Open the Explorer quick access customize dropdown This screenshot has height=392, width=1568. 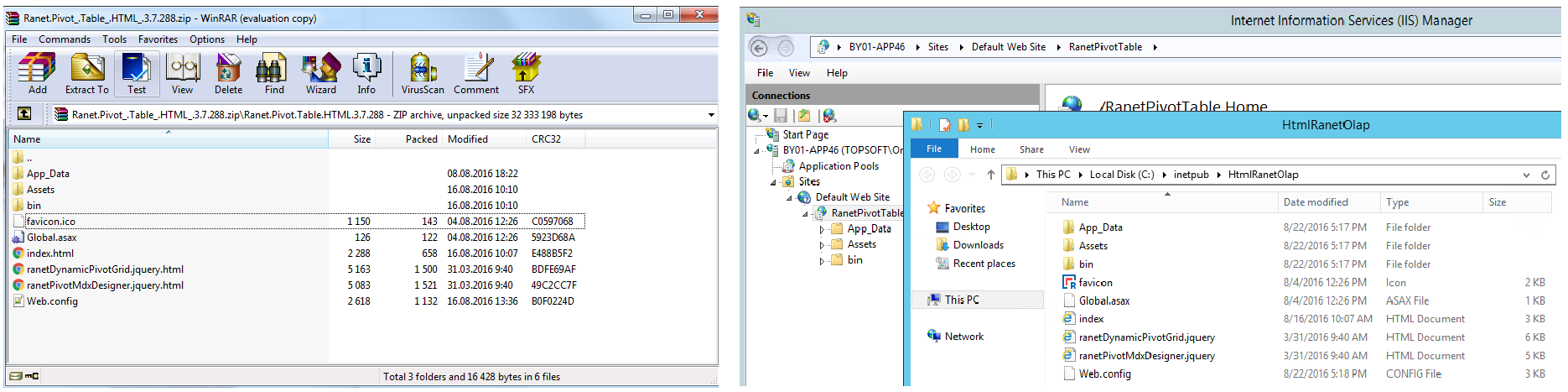click(x=979, y=126)
